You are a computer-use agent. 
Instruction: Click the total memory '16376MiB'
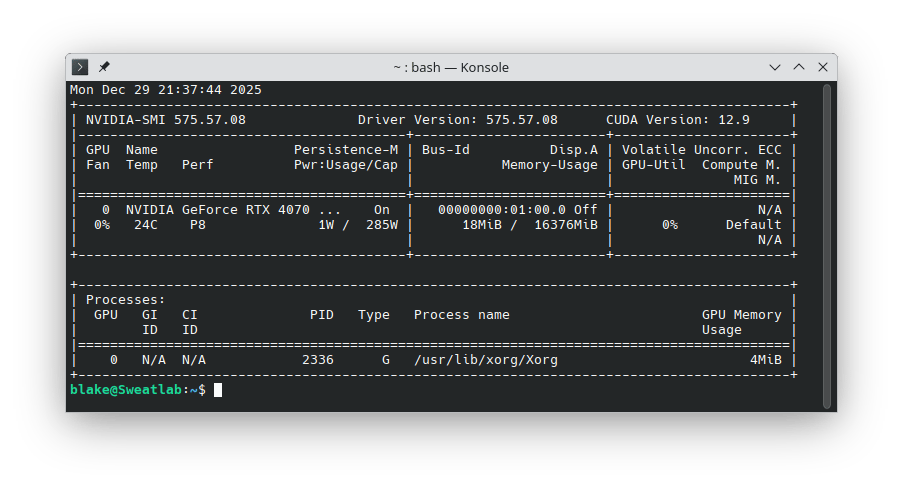click(x=566, y=225)
